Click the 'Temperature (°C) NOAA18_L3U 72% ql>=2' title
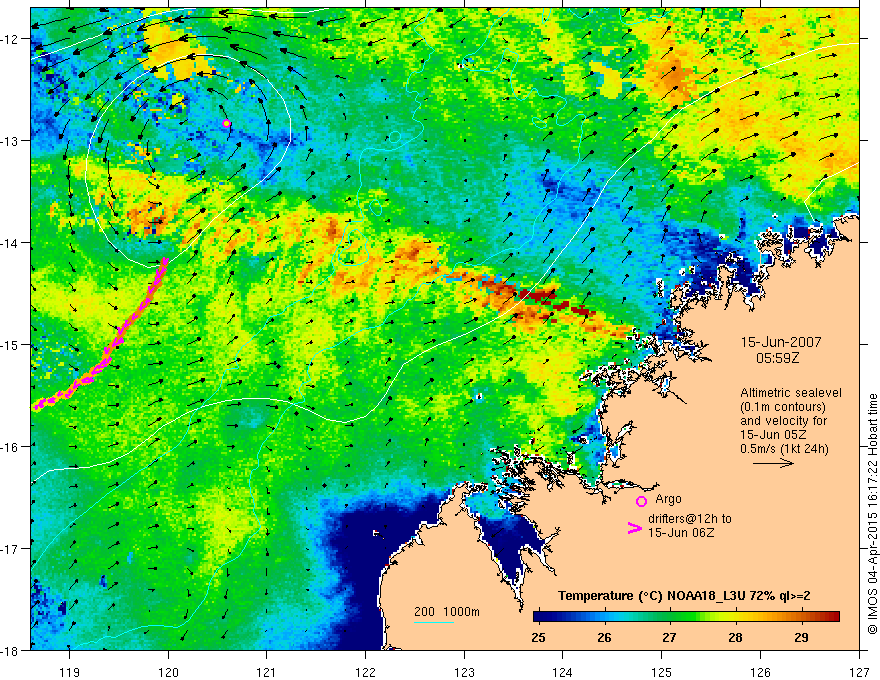 click(684, 596)
